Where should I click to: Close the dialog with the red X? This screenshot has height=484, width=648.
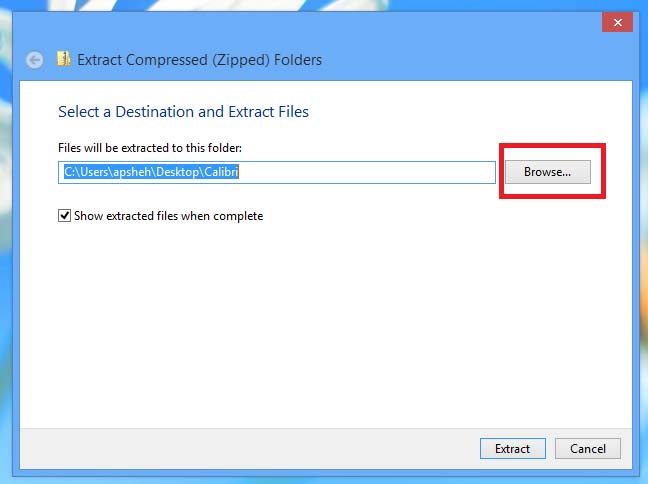[617, 22]
